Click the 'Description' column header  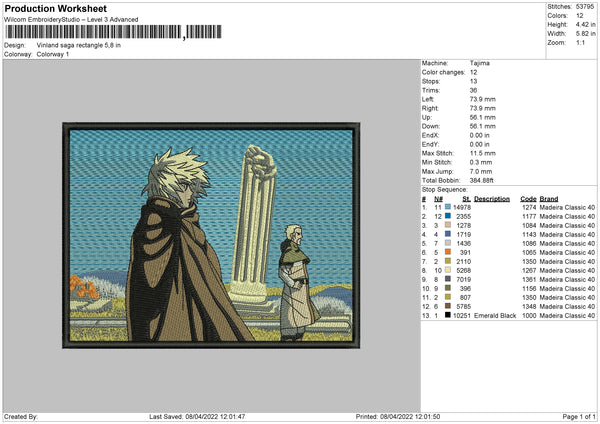[x=492, y=199]
